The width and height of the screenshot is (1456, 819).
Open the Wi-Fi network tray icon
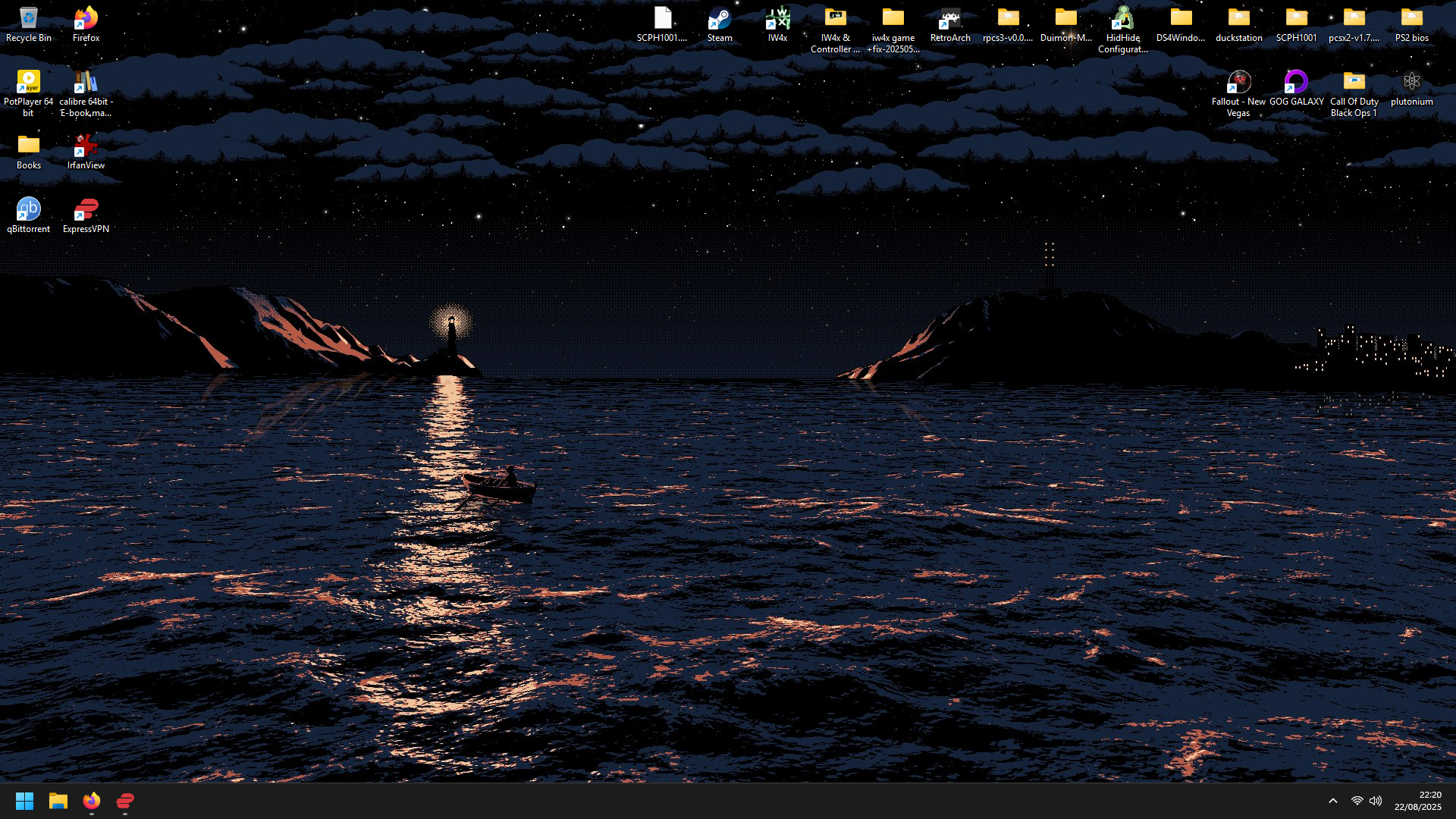click(1357, 801)
